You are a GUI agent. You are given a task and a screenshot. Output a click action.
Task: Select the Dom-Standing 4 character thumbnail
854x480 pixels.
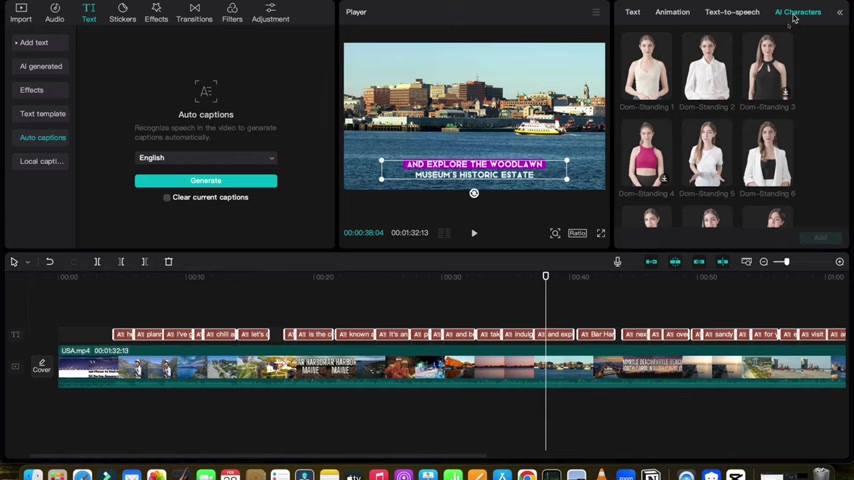[x=646, y=155]
